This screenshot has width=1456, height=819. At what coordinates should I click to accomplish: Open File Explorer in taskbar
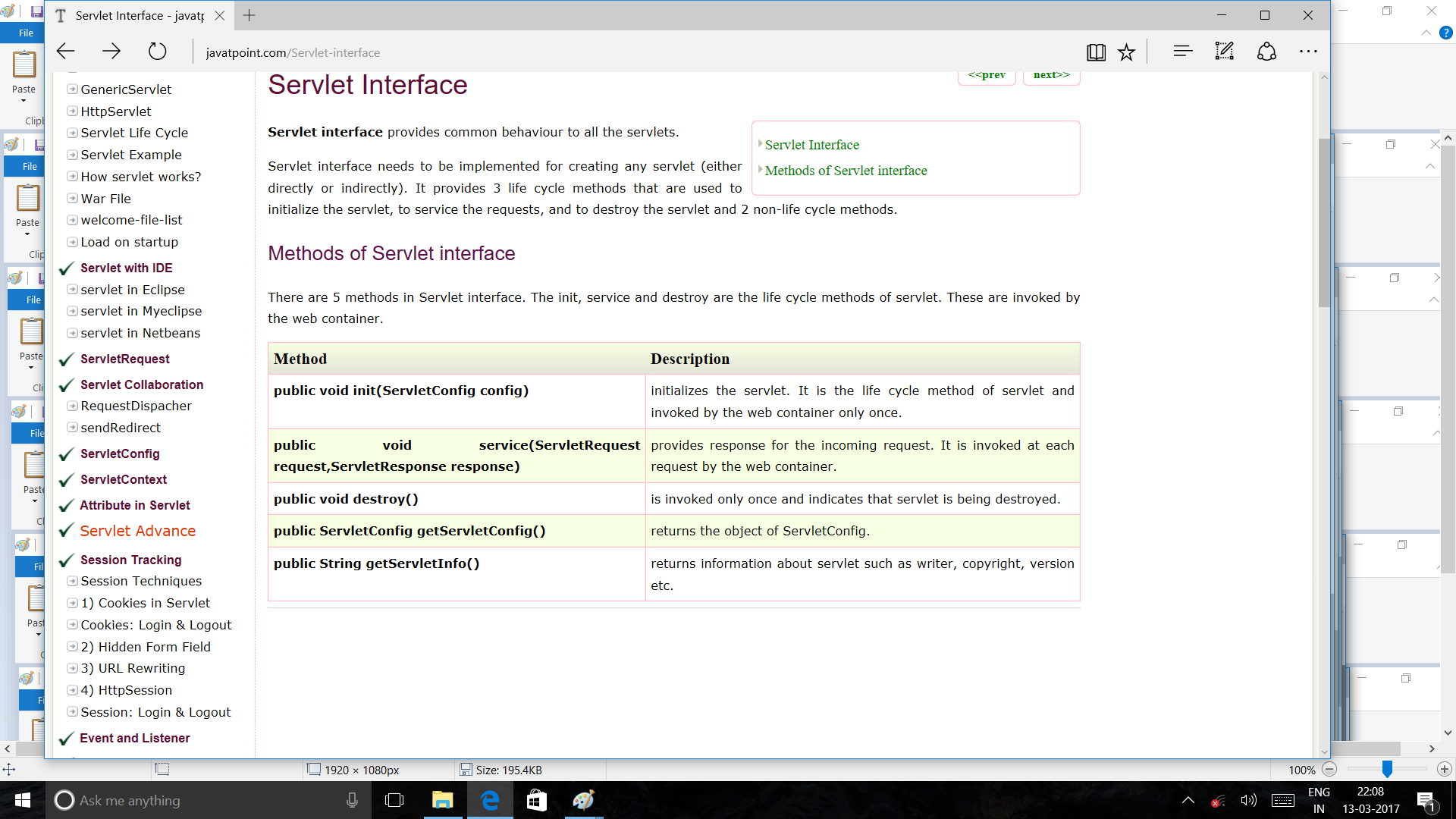(x=442, y=800)
